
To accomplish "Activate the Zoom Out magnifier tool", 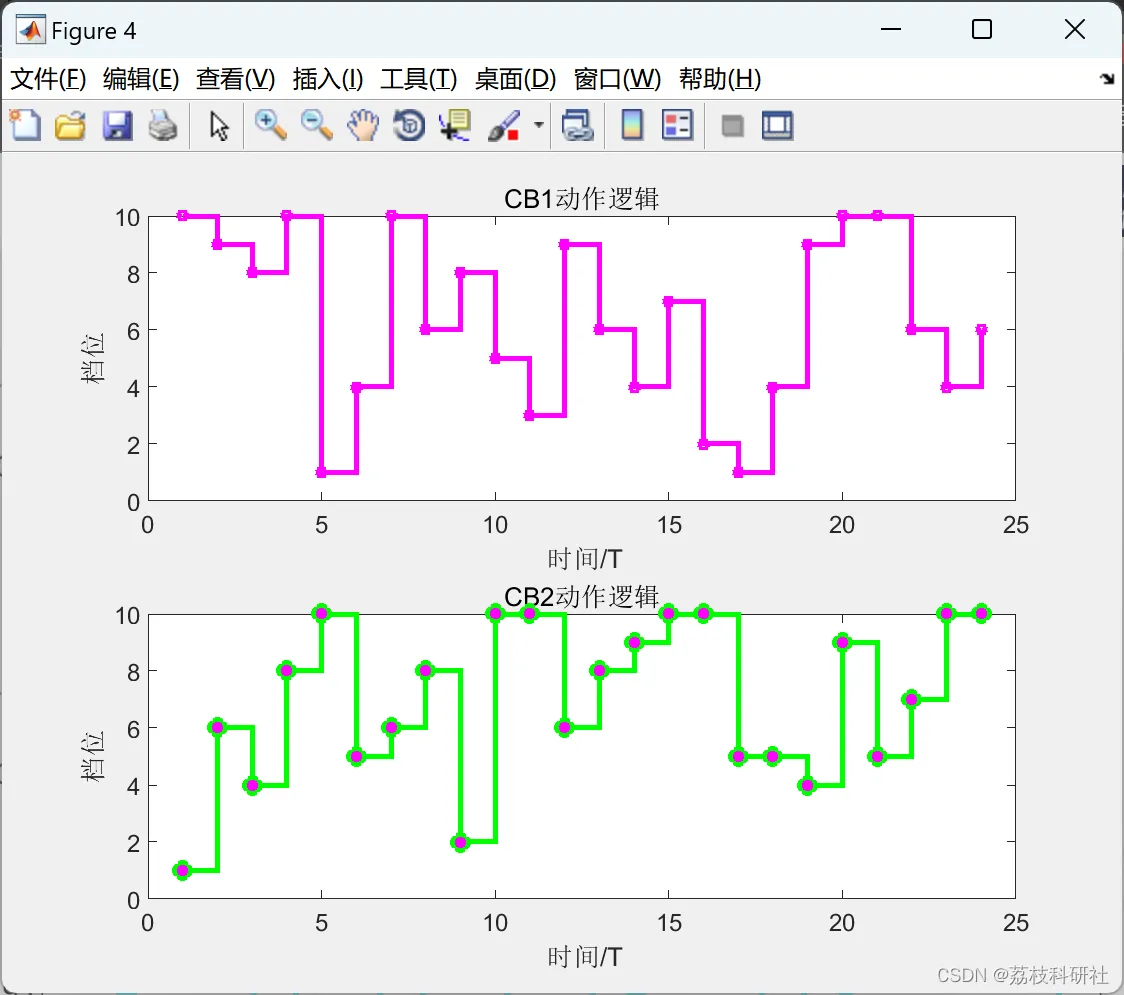I will (316, 125).
